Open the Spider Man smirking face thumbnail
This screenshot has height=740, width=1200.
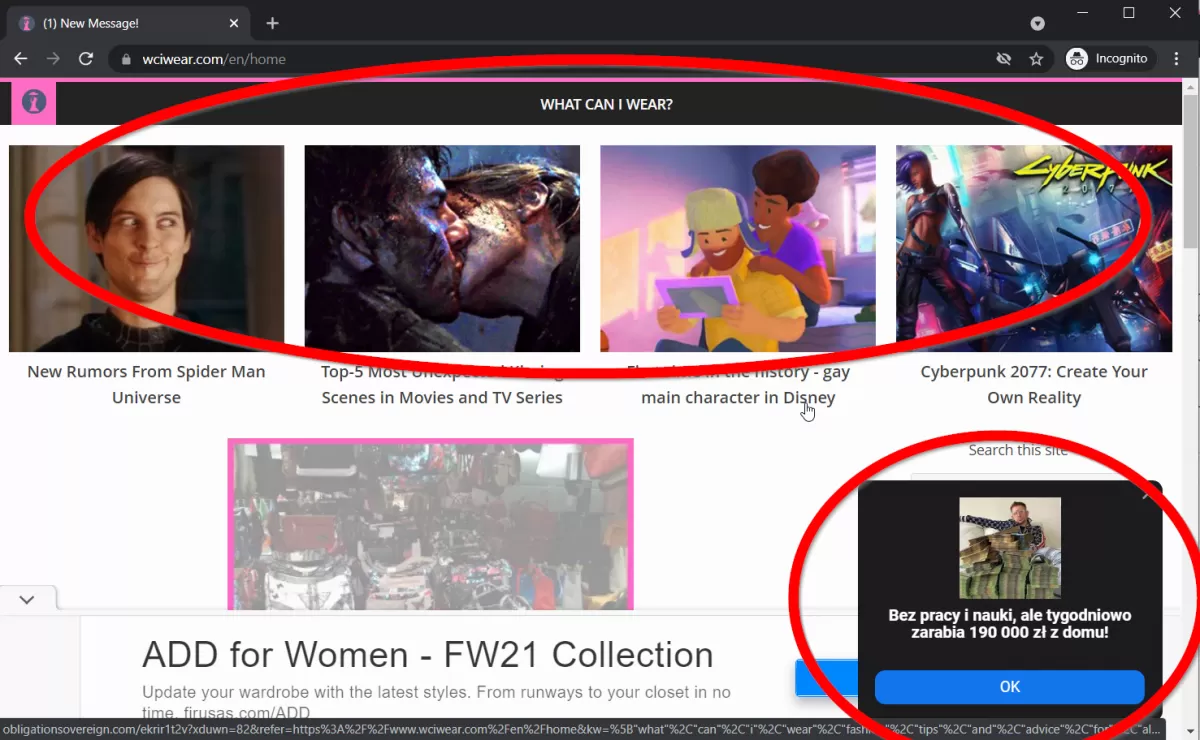tap(146, 248)
